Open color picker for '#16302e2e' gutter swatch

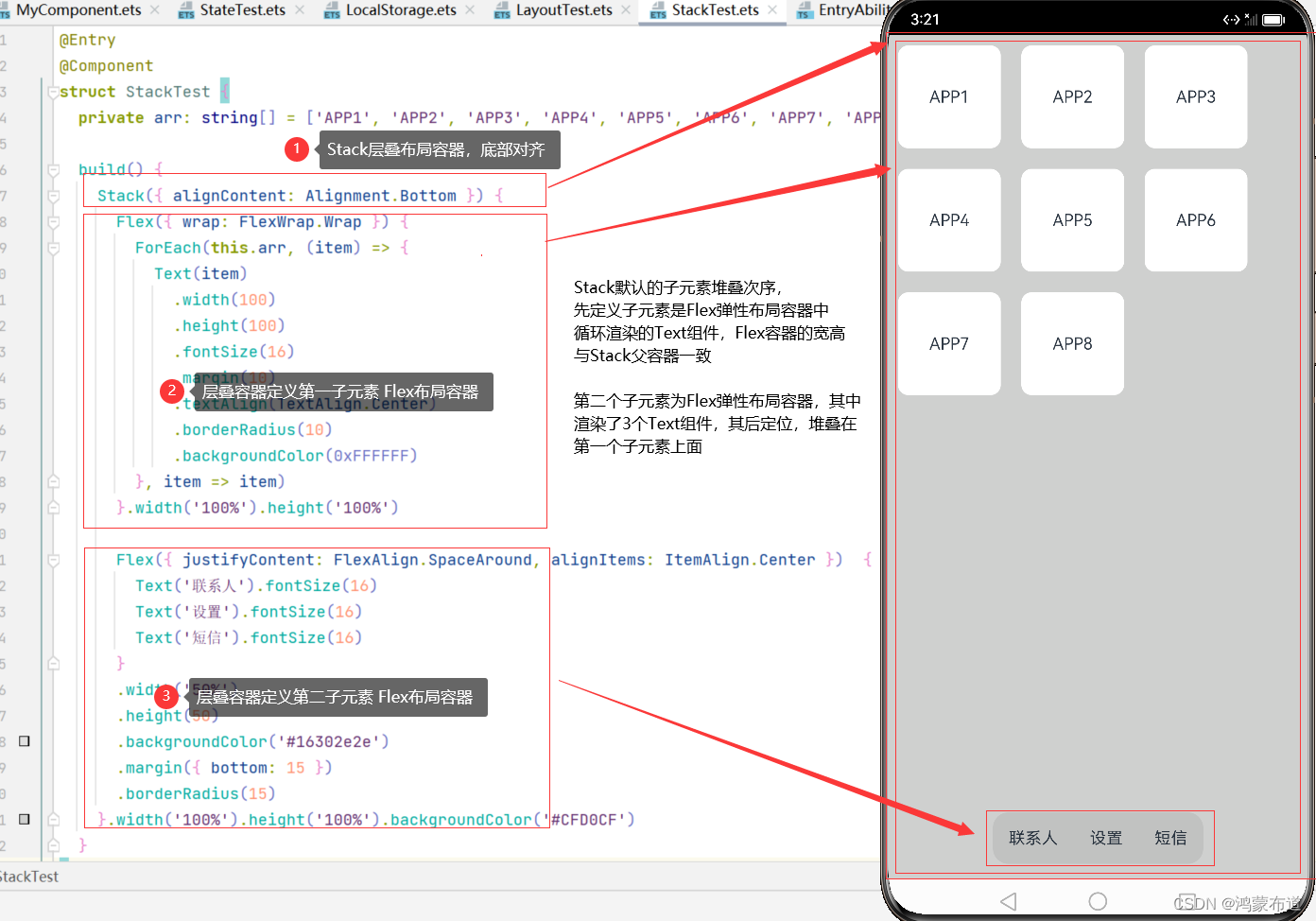[25, 741]
